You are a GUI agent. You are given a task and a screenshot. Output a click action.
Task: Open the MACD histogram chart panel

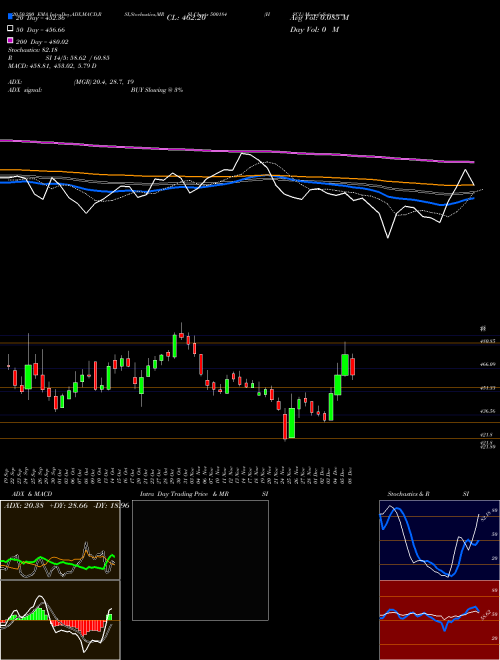tap(60, 620)
